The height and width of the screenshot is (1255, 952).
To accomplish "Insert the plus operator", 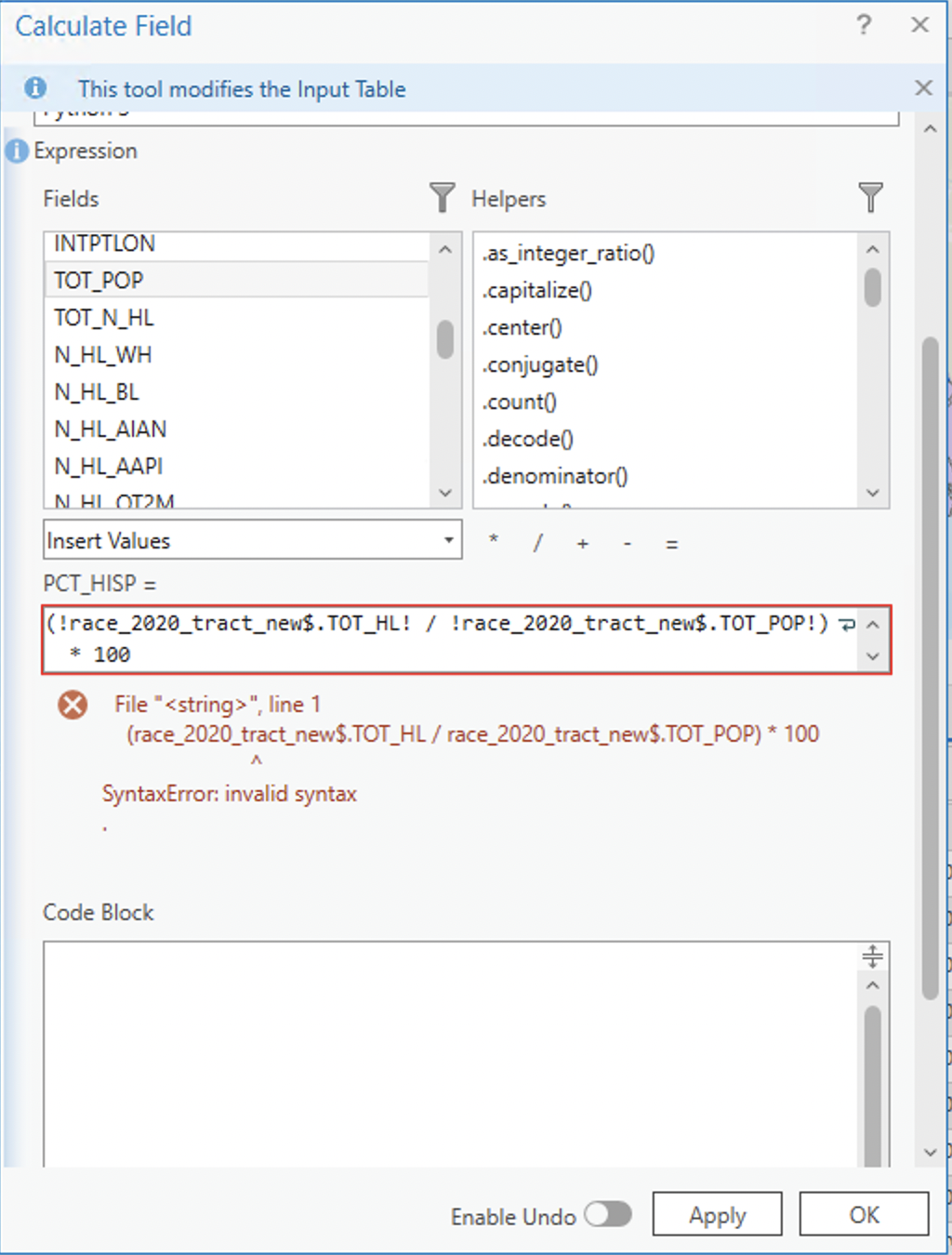I will coord(582,544).
